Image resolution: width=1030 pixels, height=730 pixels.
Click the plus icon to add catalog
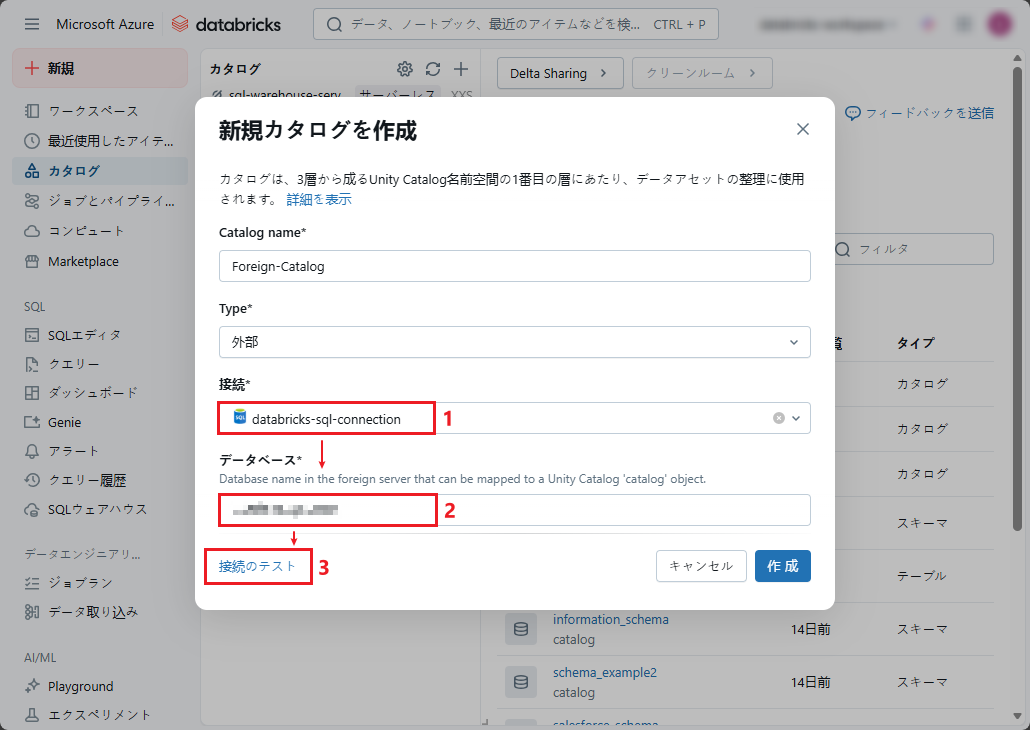click(461, 69)
